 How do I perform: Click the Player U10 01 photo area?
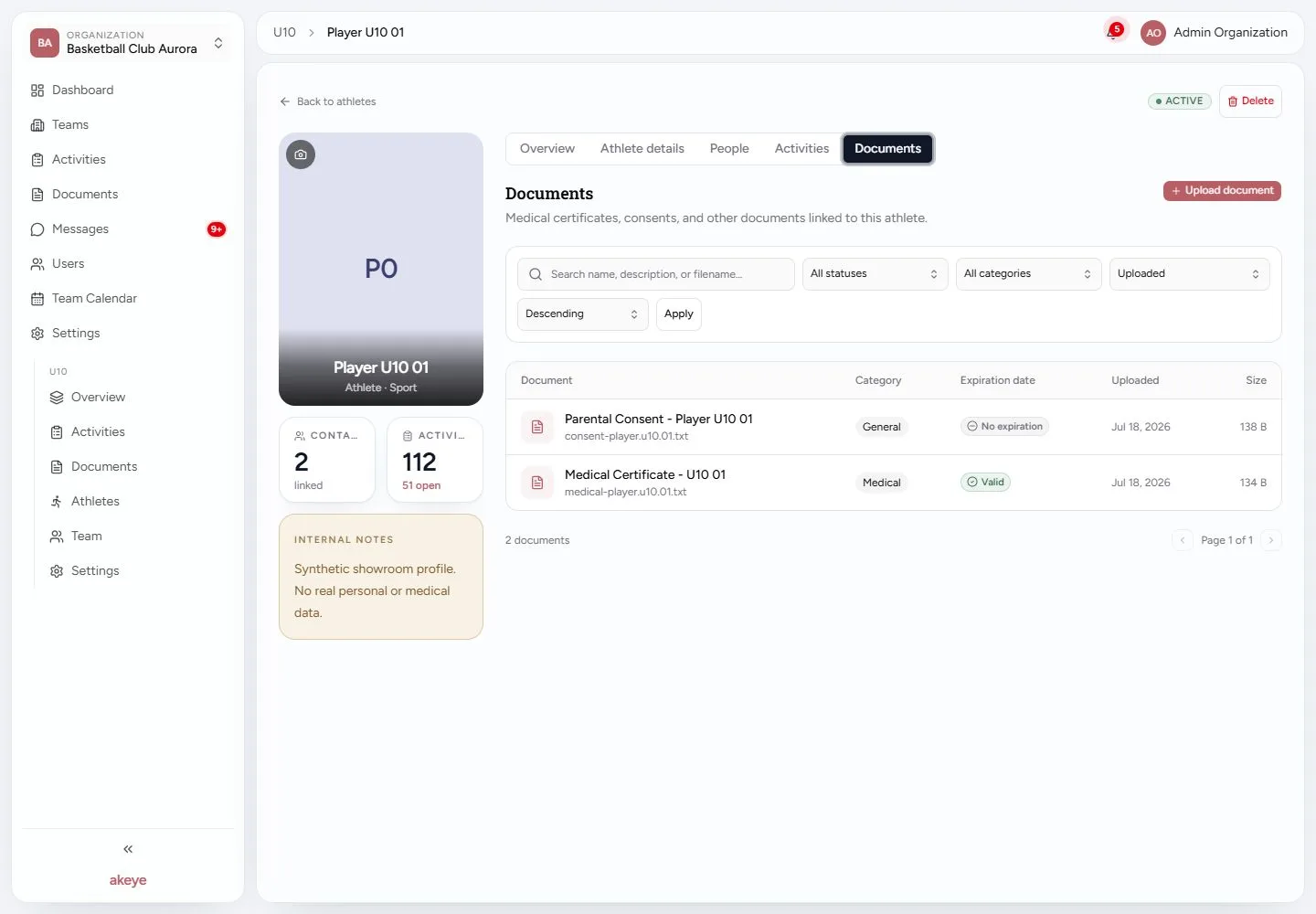point(381,270)
